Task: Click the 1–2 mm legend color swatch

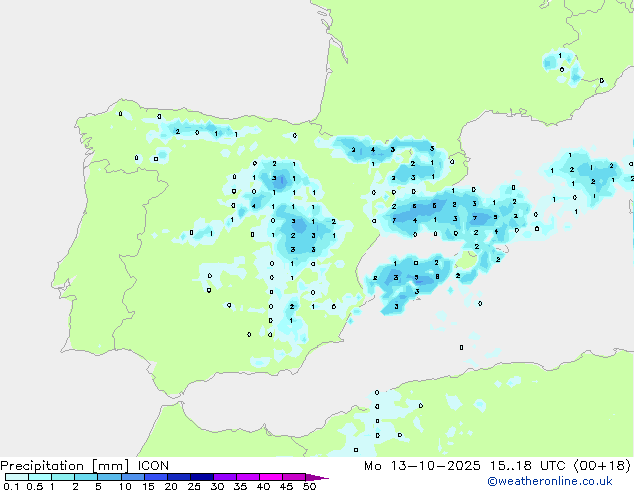Action: 63,477
